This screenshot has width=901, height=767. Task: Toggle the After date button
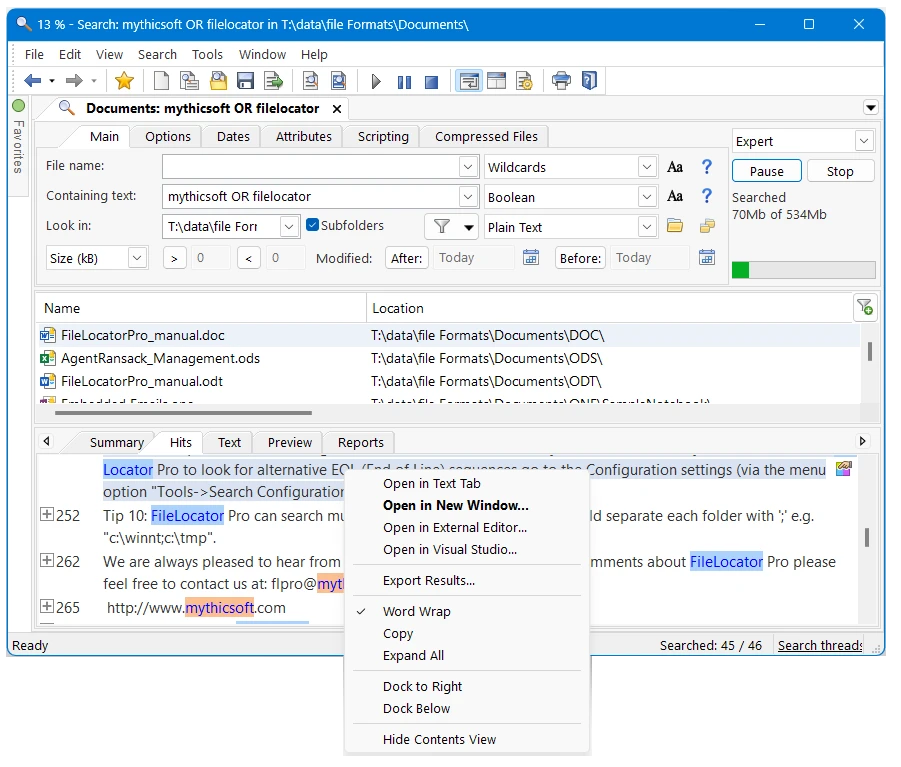(x=406, y=258)
